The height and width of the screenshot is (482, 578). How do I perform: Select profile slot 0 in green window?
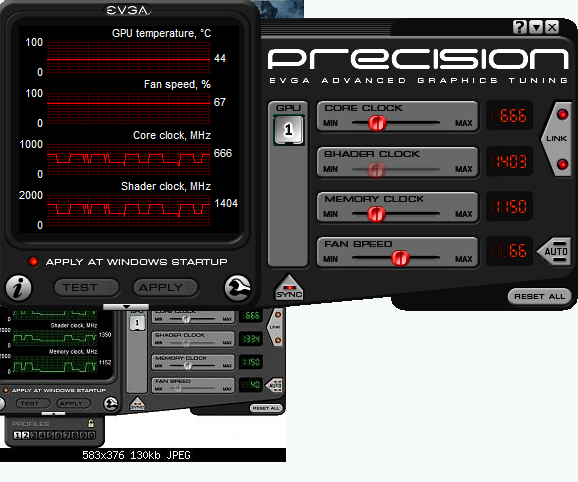pyautogui.click(x=92, y=435)
